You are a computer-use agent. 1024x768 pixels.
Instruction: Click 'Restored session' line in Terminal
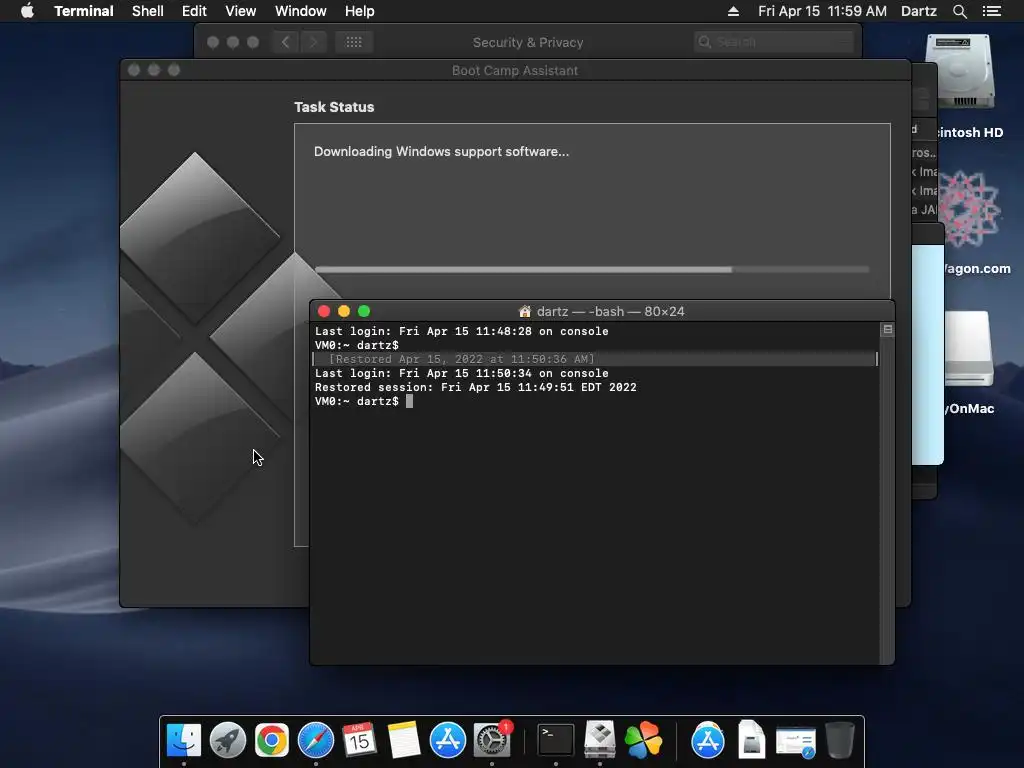click(475, 387)
